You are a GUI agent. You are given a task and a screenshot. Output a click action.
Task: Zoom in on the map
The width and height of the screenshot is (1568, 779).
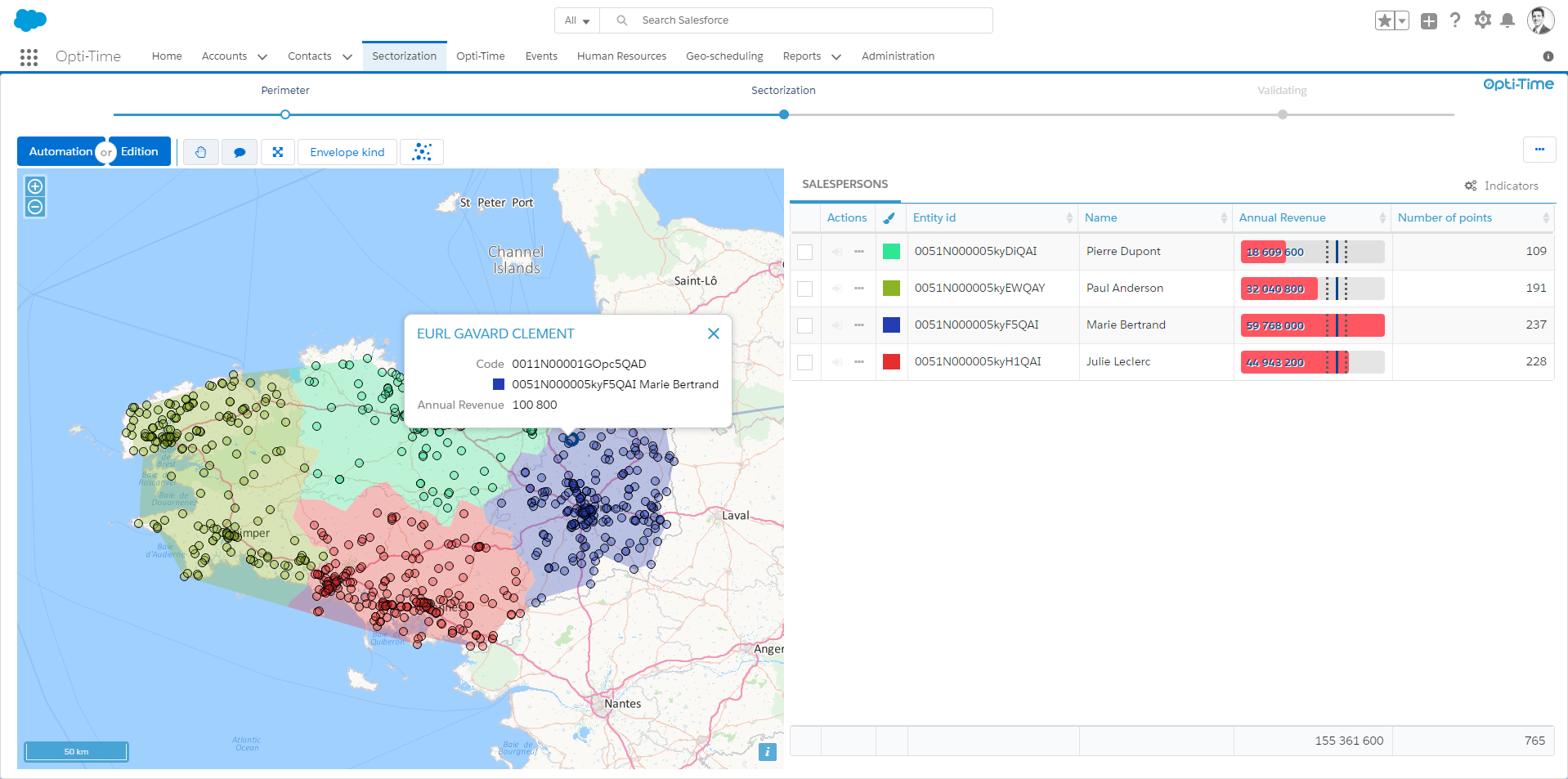click(x=35, y=186)
